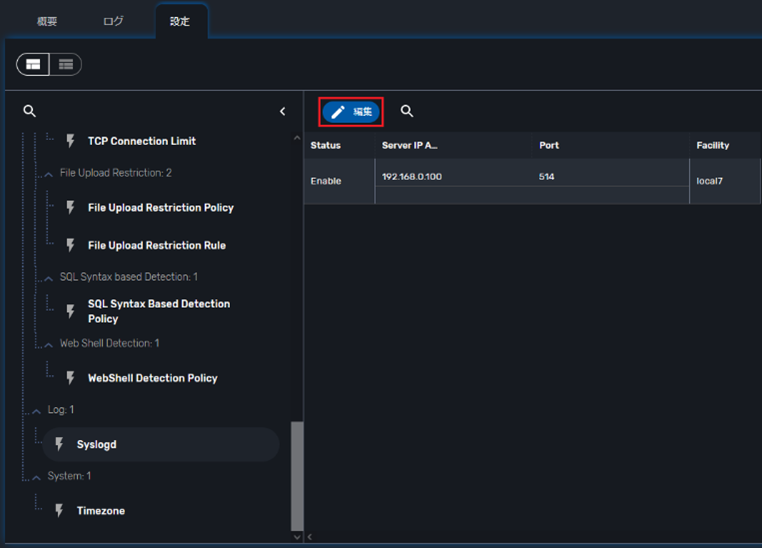
Task: Switch to list layout view toggle
Action: point(66,64)
